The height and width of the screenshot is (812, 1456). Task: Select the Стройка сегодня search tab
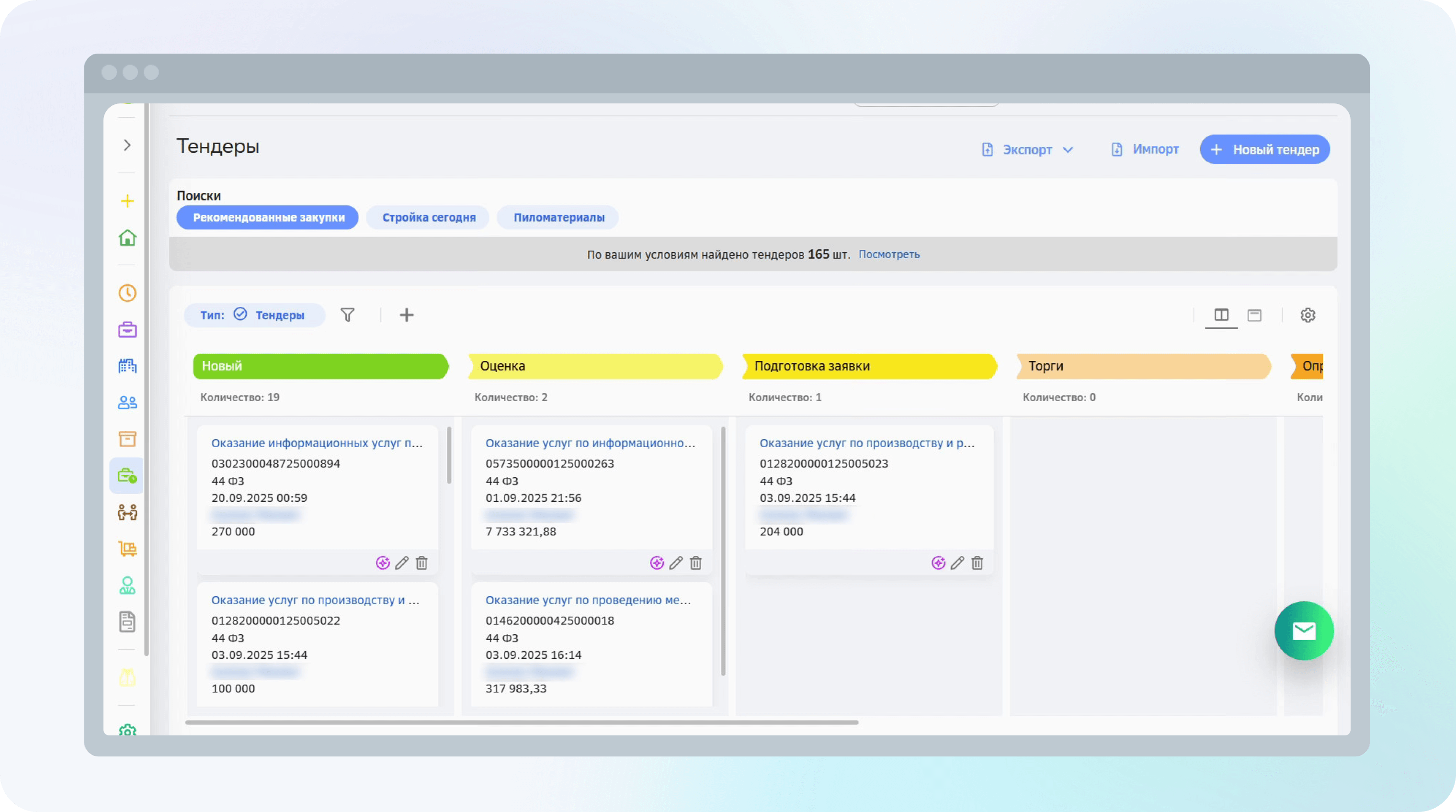429,217
